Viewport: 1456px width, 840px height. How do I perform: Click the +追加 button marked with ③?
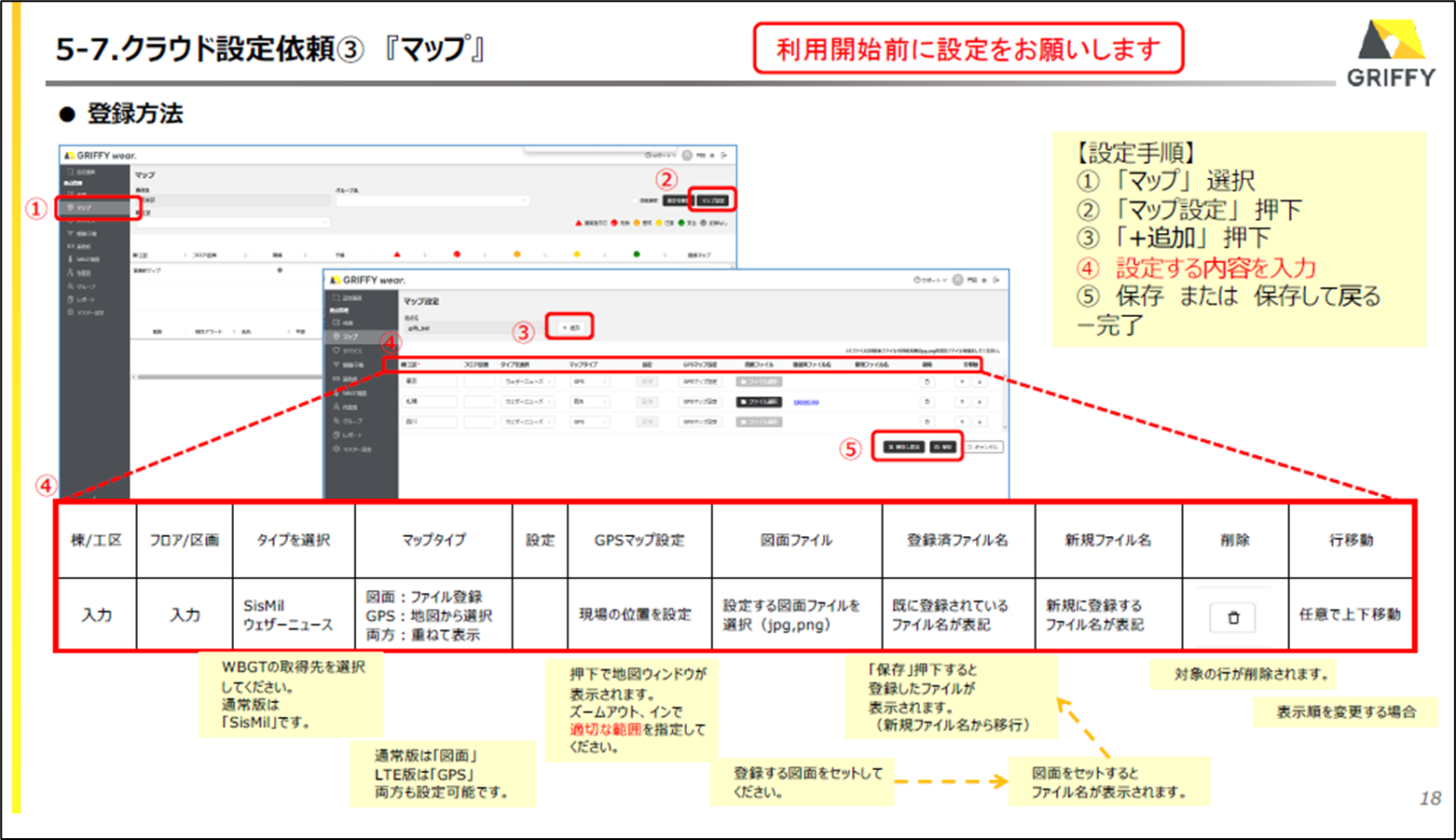tap(570, 327)
